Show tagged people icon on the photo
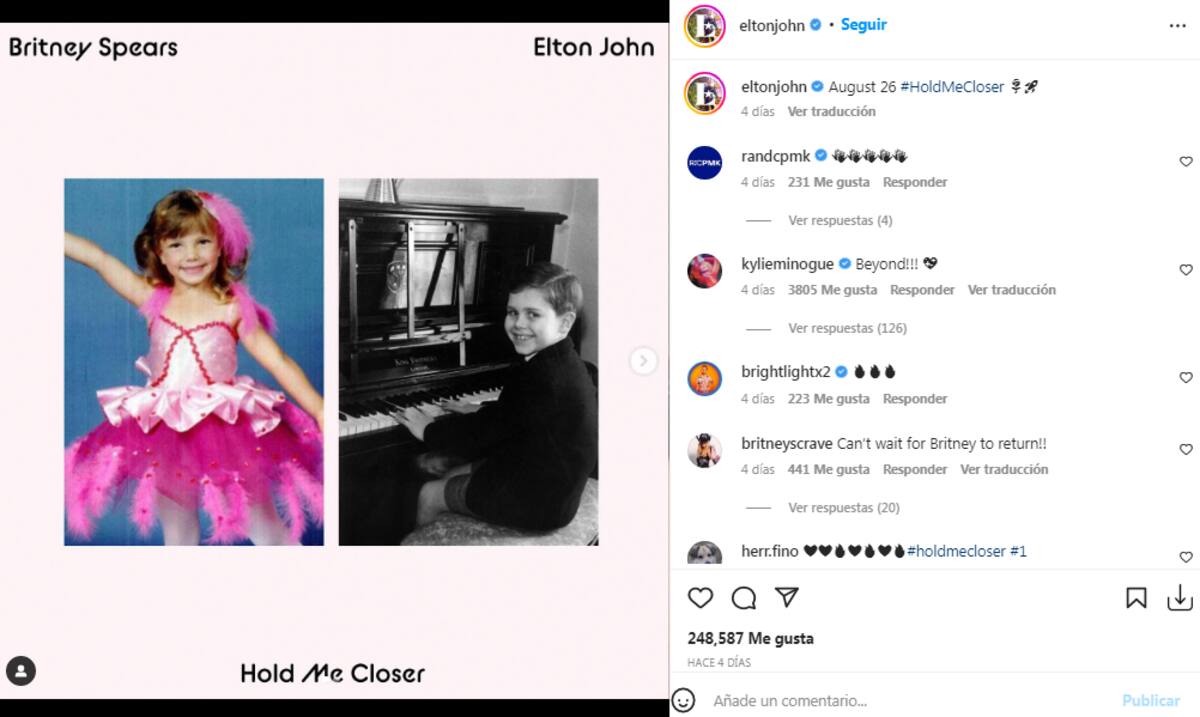The width and height of the screenshot is (1200, 717). [21, 671]
